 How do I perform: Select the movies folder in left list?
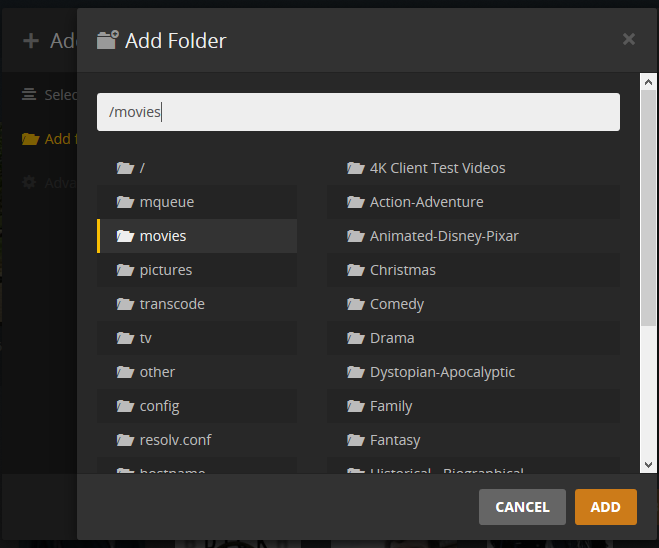tap(197, 236)
